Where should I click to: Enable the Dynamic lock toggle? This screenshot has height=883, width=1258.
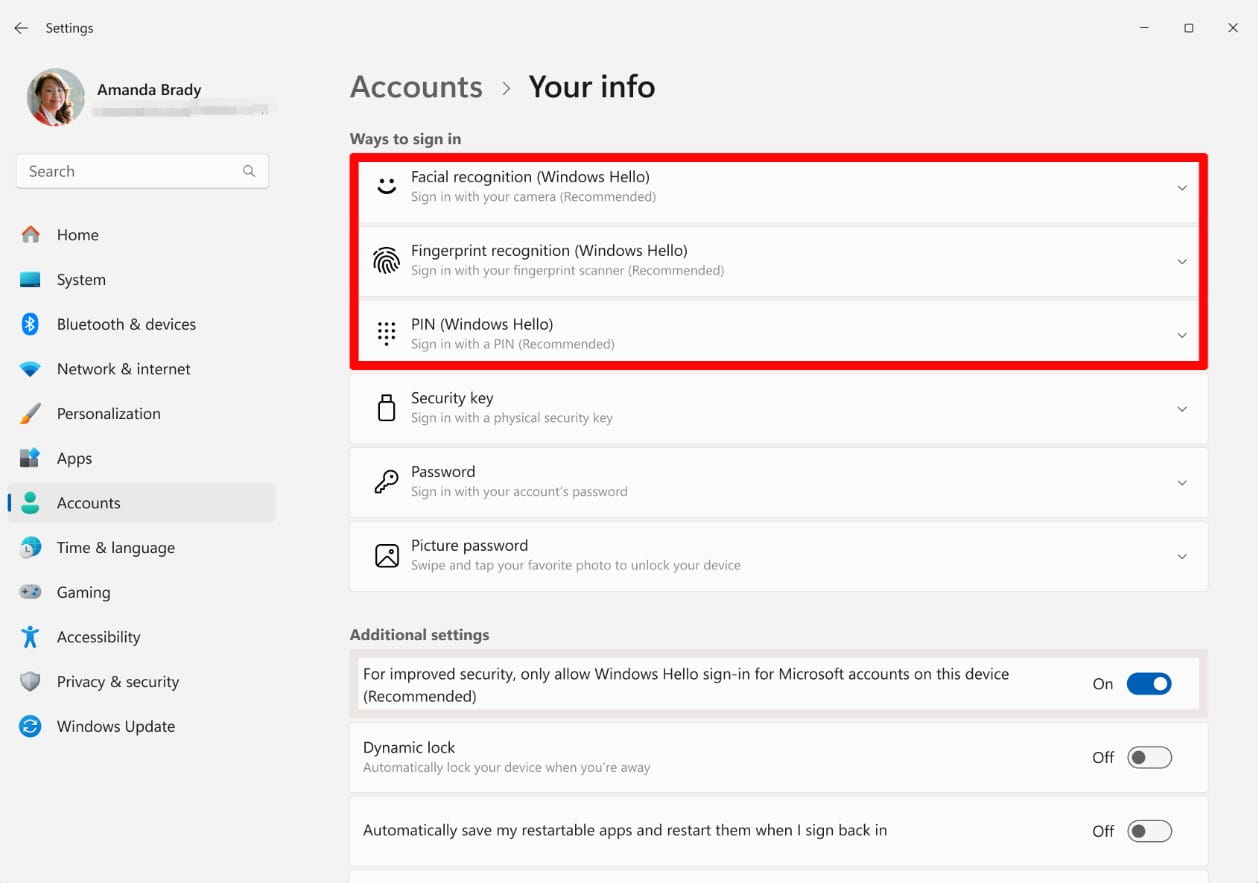[1149, 757]
